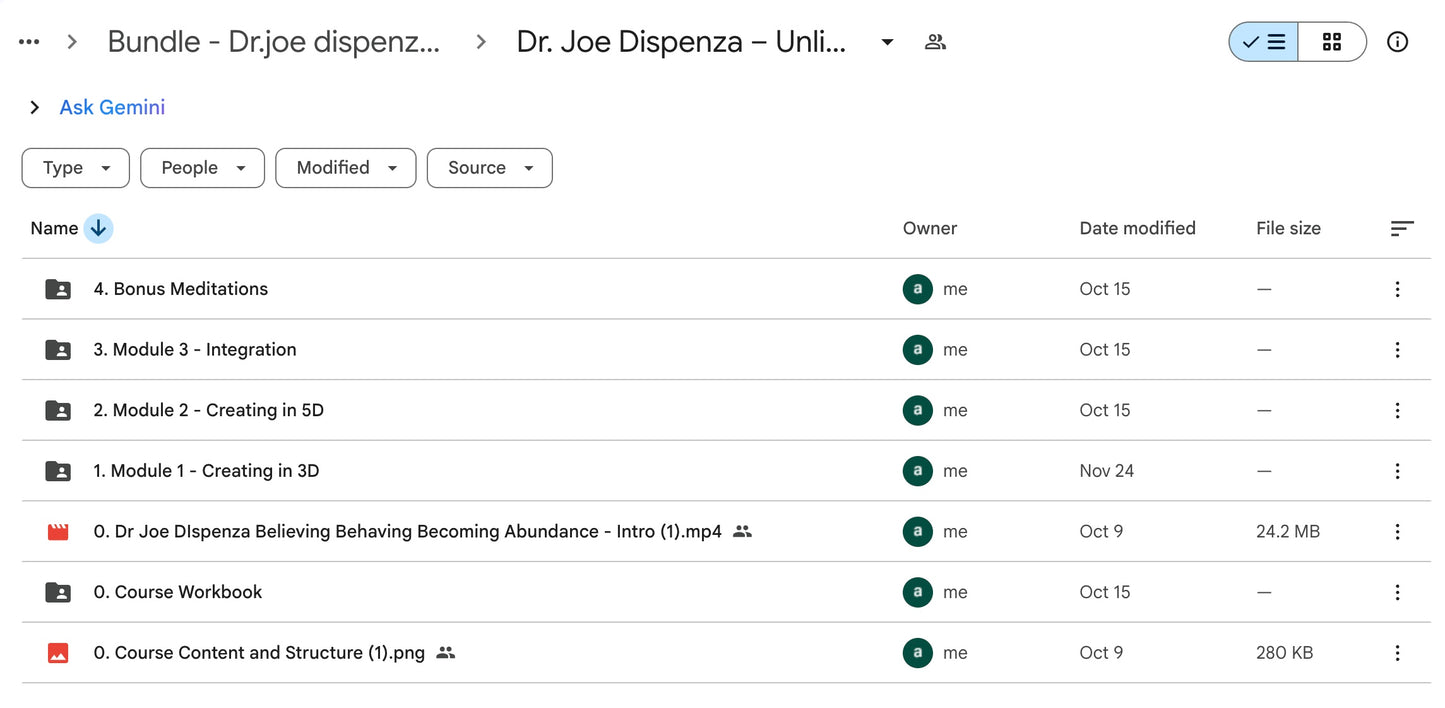
Task: Click the owner avatar for Module 3 Integration
Action: pyautogui.click(x=917, y=349)
